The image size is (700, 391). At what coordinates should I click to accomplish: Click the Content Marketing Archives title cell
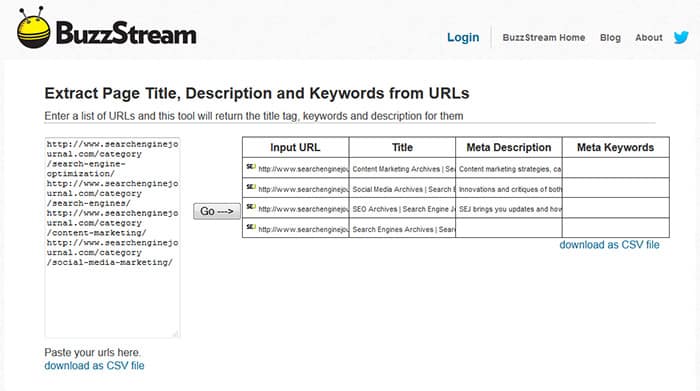pos(402,168)
